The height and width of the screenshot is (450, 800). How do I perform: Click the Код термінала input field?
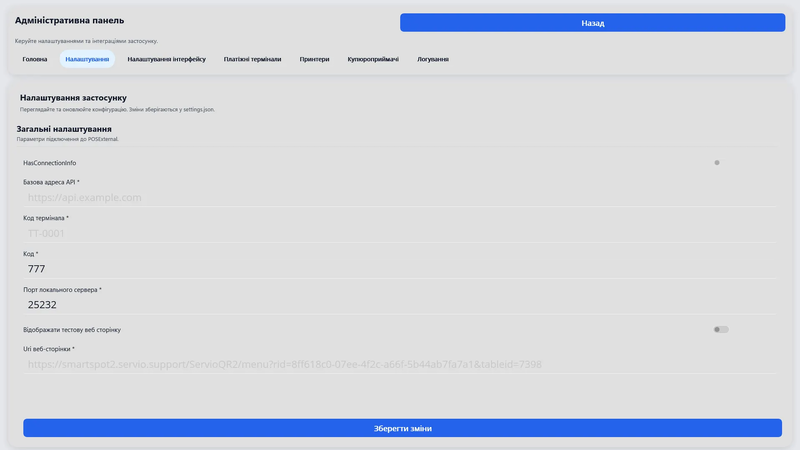point(400,233)
